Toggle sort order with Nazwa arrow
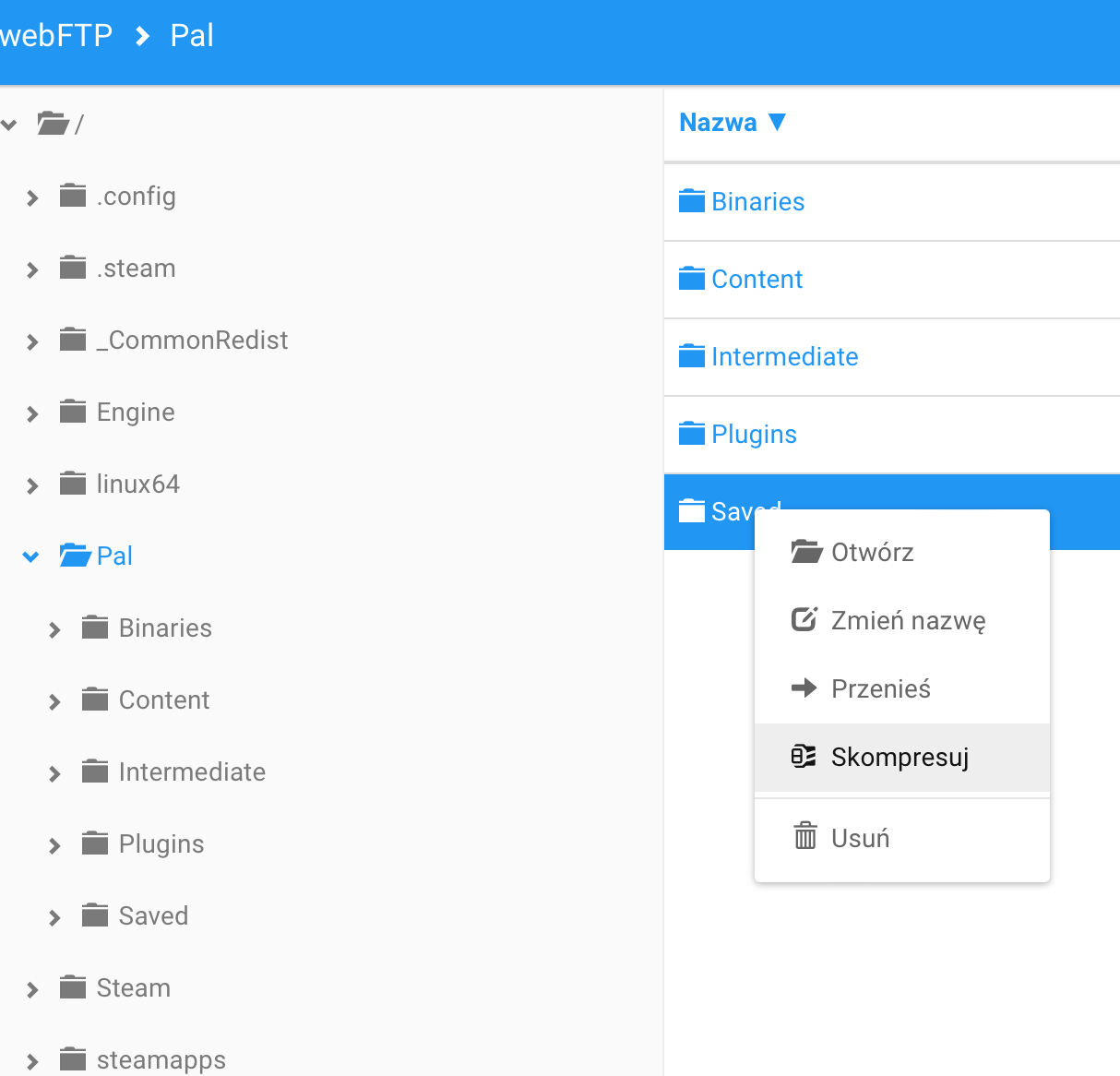 (777, 122)
